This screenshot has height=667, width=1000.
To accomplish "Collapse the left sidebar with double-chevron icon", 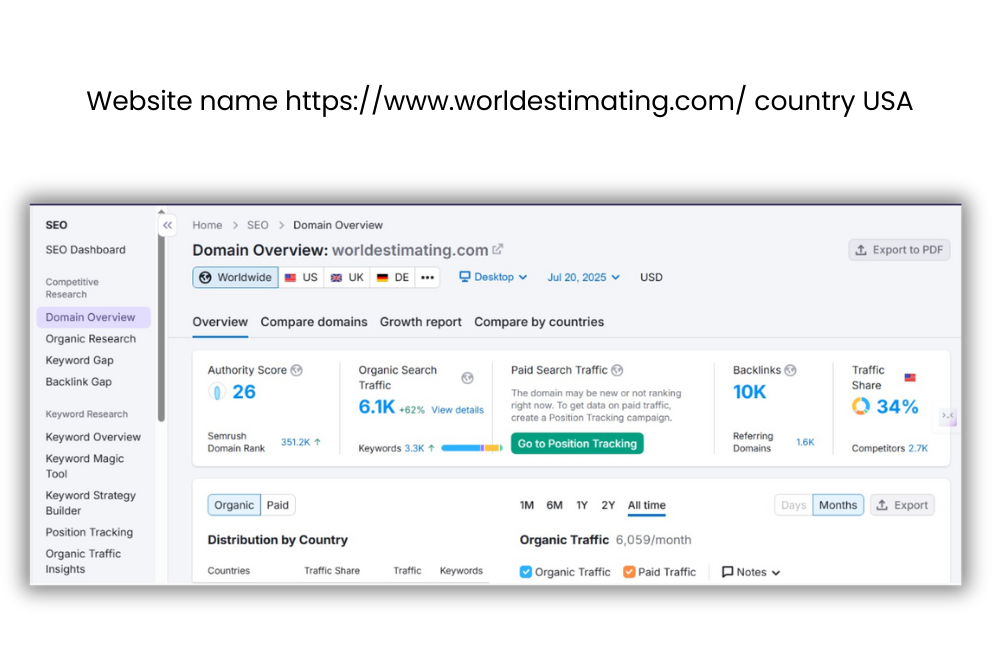I will (168, 226).
